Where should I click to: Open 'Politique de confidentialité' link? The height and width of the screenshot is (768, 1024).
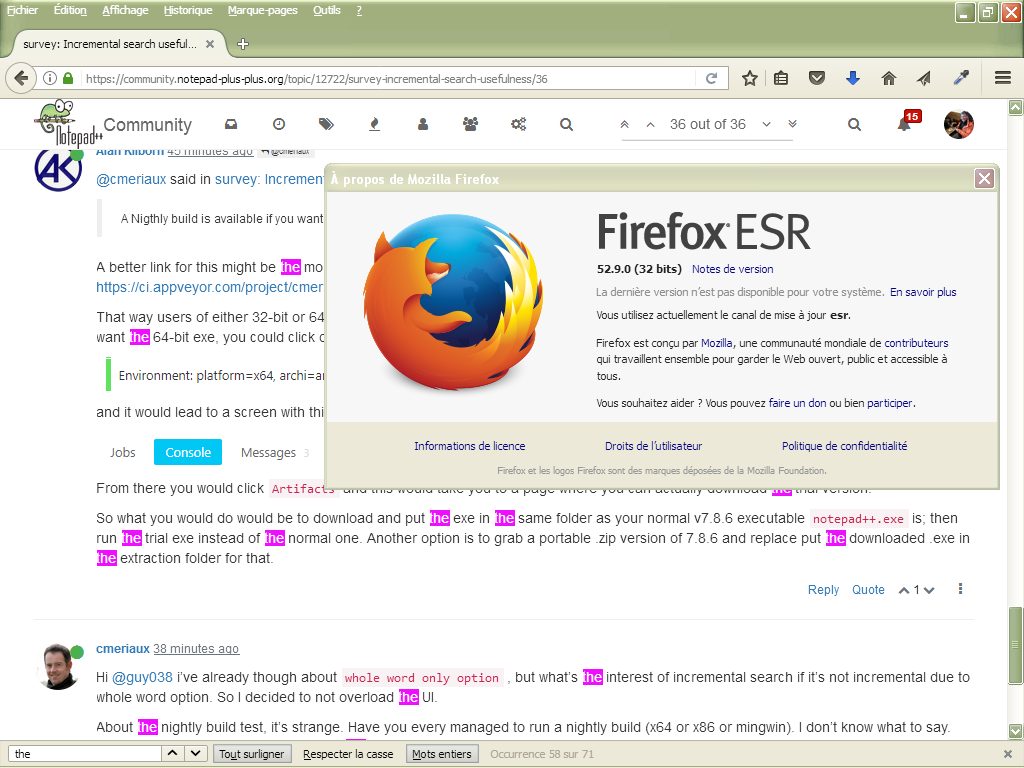pos(844,446)
